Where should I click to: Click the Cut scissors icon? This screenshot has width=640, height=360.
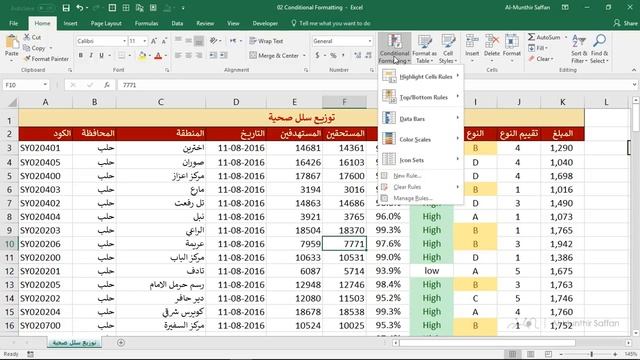pyautogui.click(x=27, y=37)
